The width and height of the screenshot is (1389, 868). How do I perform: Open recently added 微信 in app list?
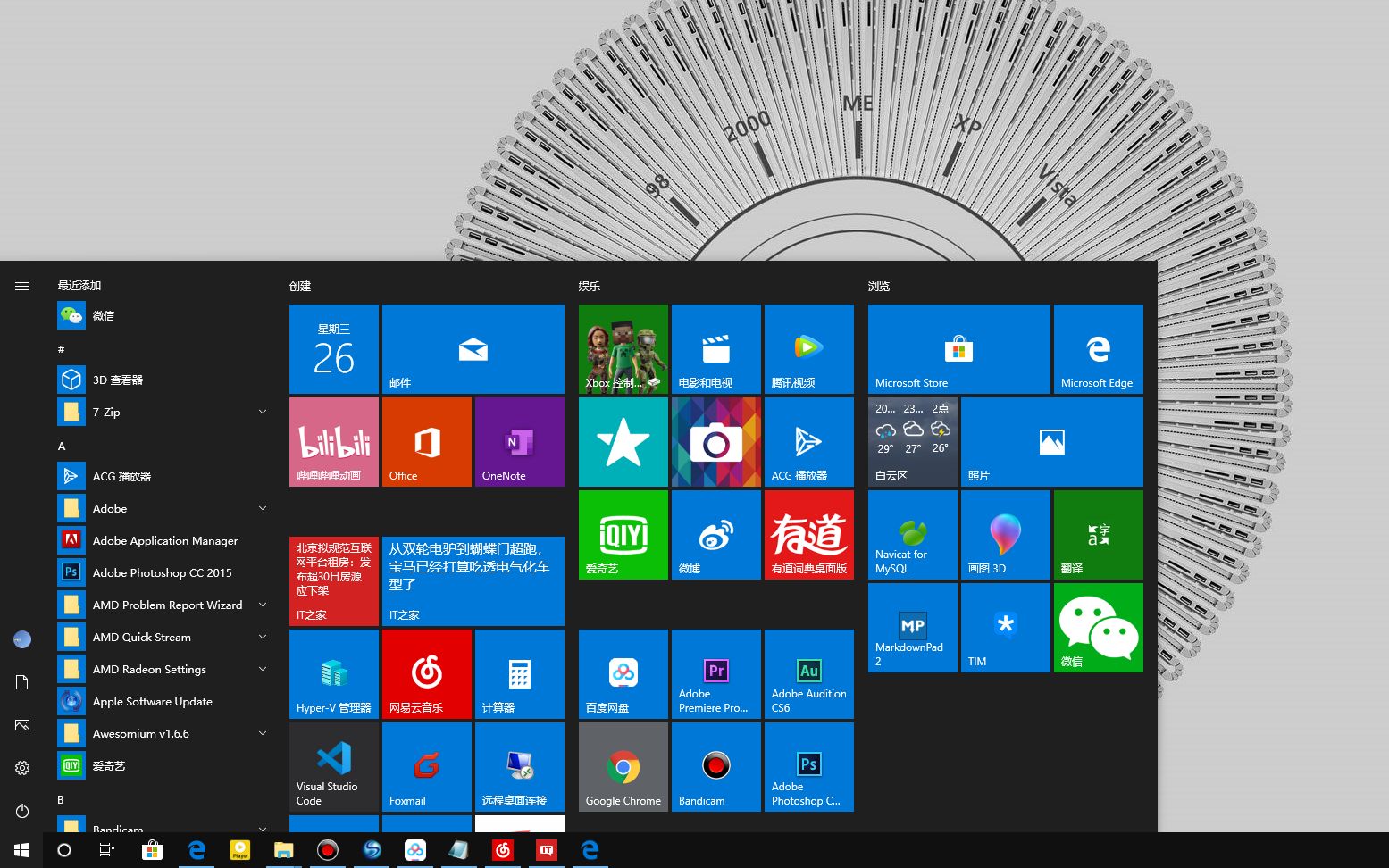163,315
